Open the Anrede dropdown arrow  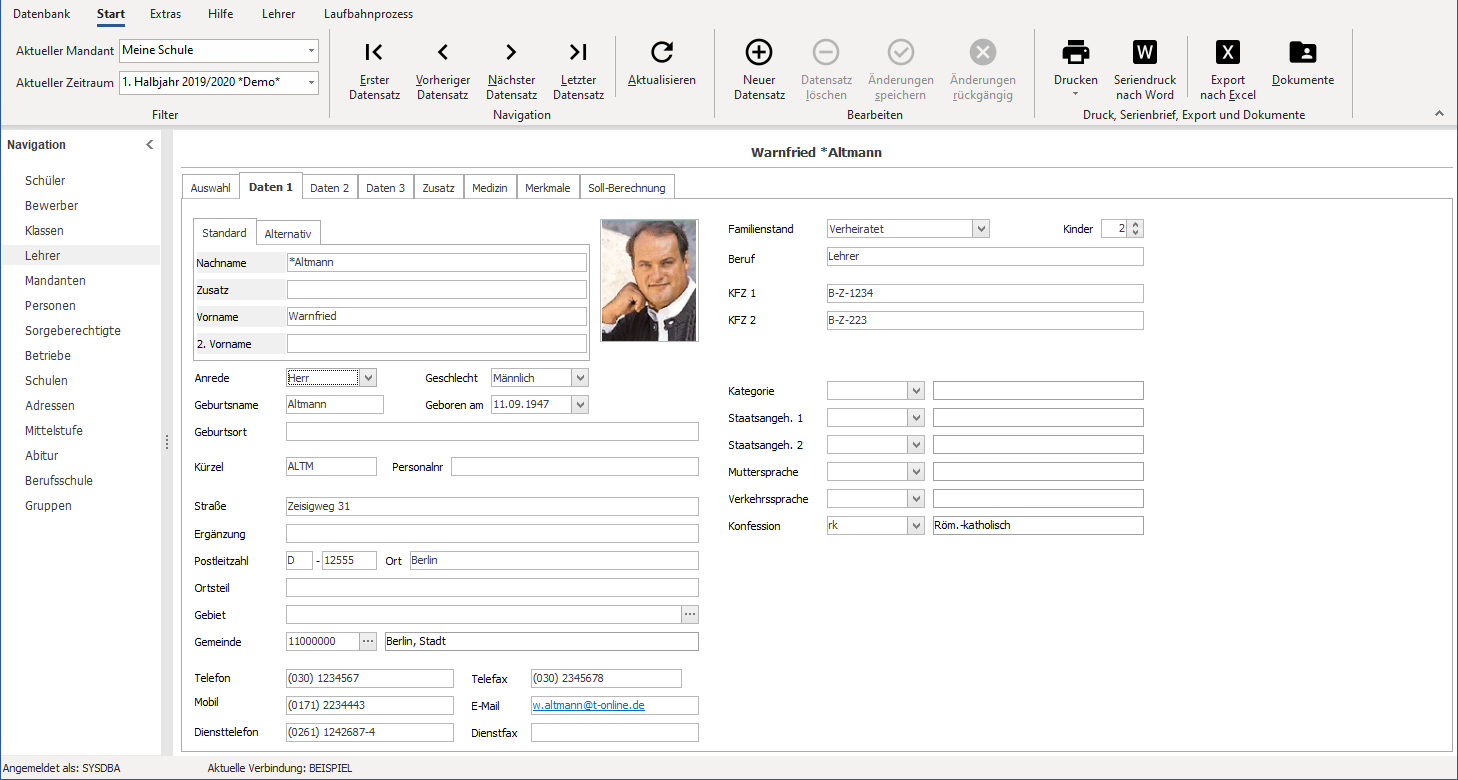(368, 378)
